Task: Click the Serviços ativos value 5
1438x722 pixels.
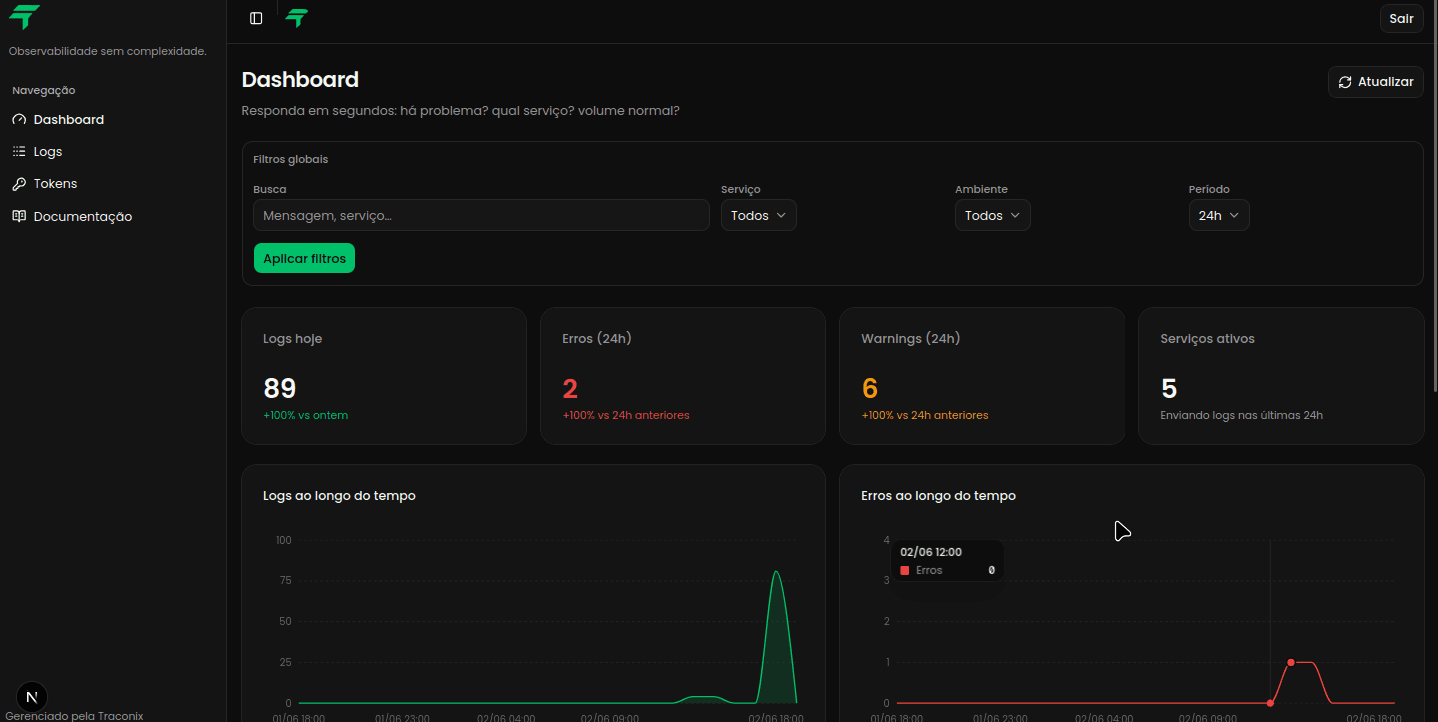Action: point(1169,388)
